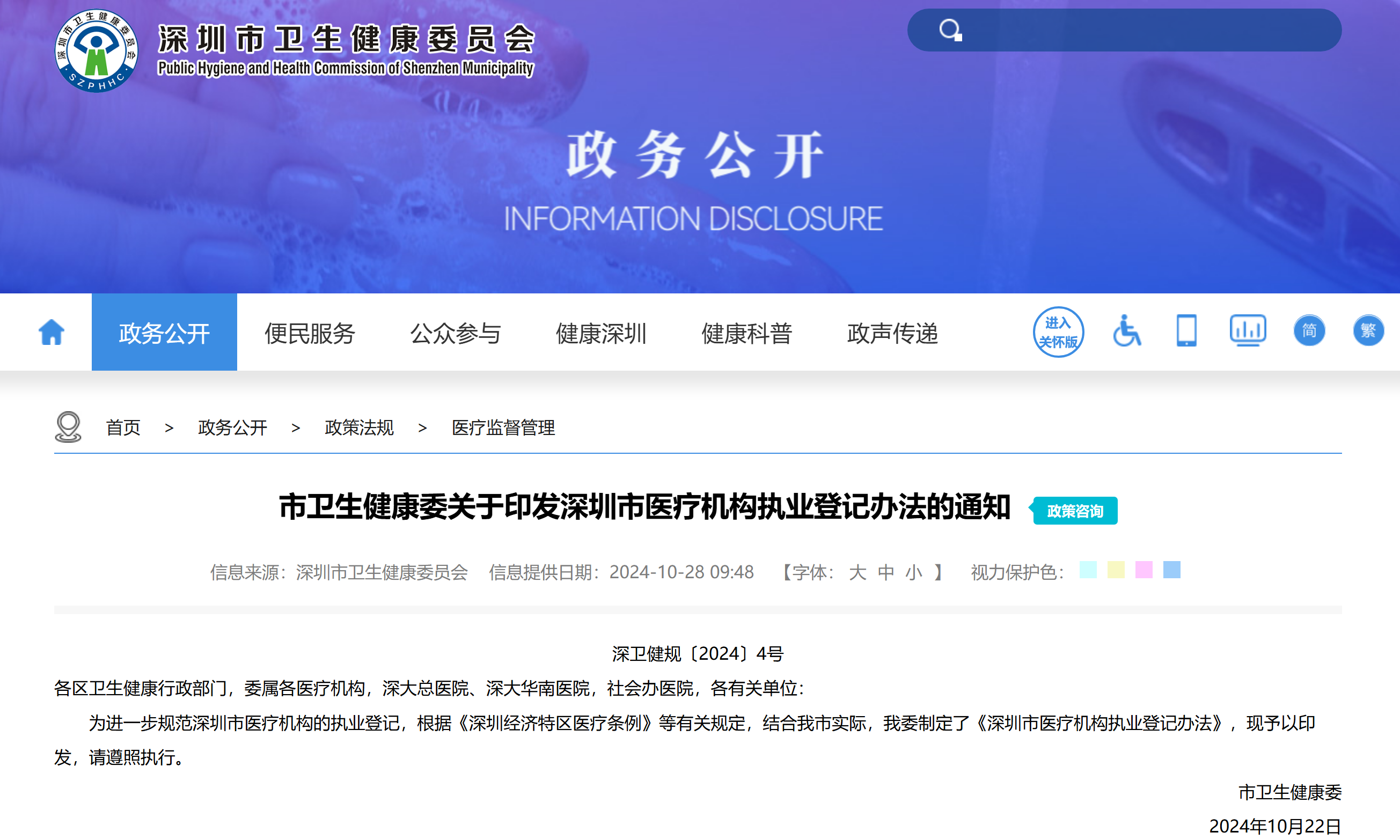
Task: Click the 政策咨询 tag button
Action: click(1074, 511)
